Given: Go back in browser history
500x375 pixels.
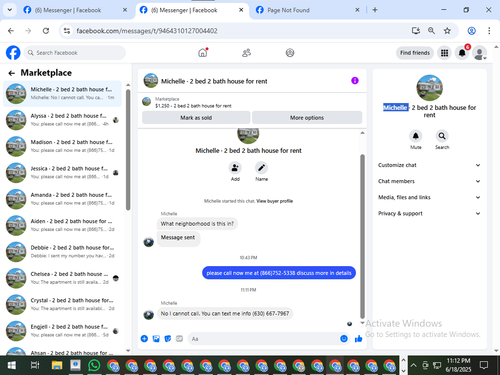Looking at the screenshot, I should [11, 31].
